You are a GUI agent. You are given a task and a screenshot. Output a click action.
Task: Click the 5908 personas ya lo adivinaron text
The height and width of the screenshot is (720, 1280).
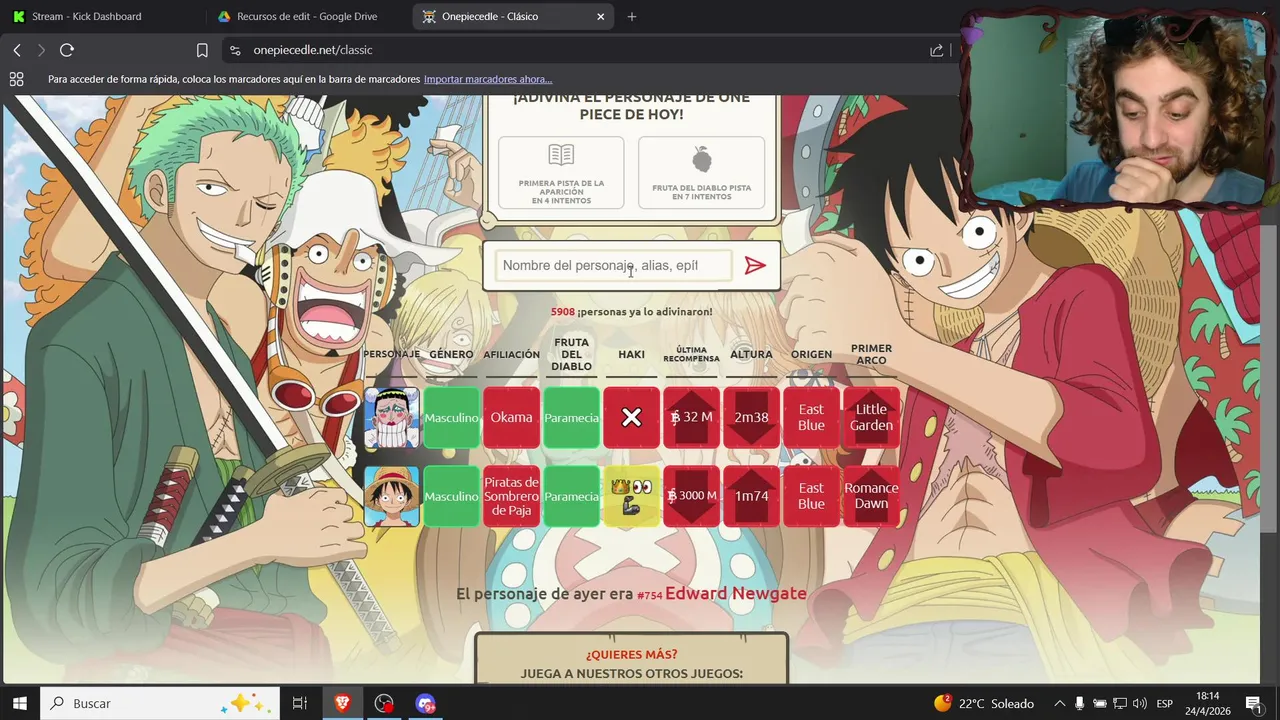[x=631, y=312]
